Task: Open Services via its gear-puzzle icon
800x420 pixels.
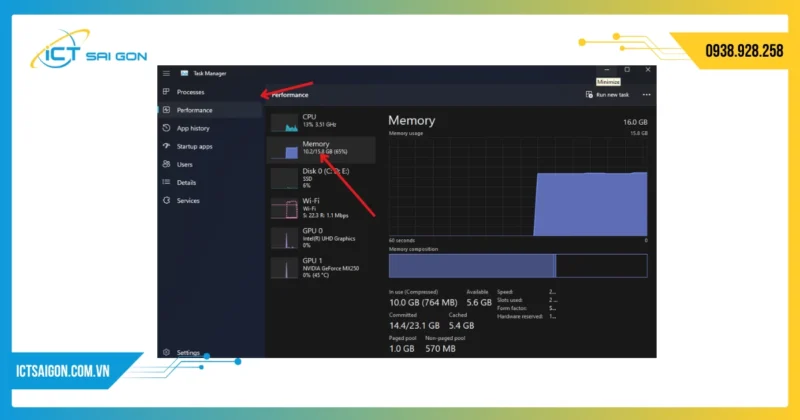Action: tap(166, 200)
